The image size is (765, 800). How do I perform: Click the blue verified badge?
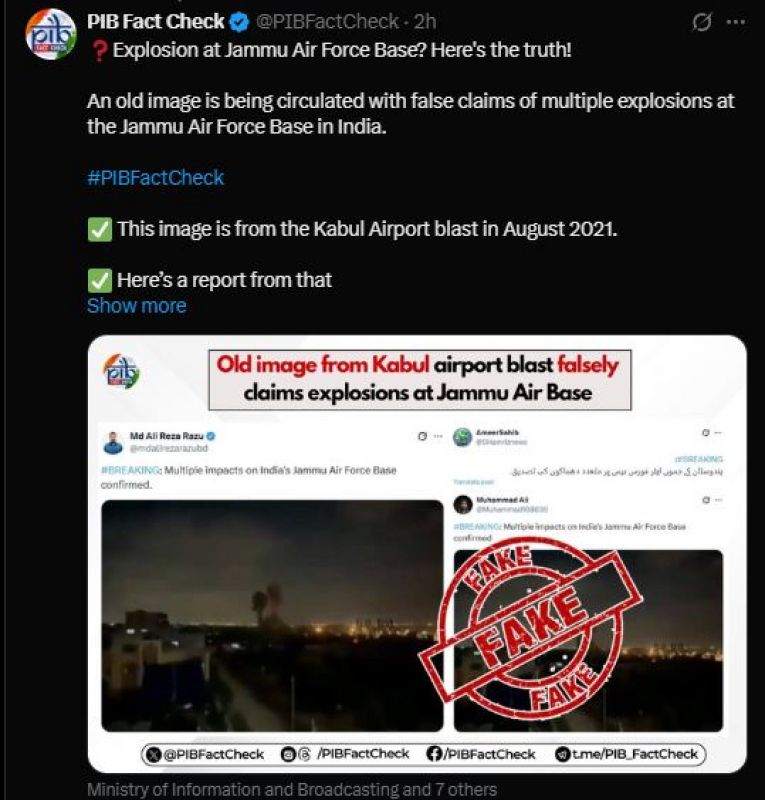[240, 21]
